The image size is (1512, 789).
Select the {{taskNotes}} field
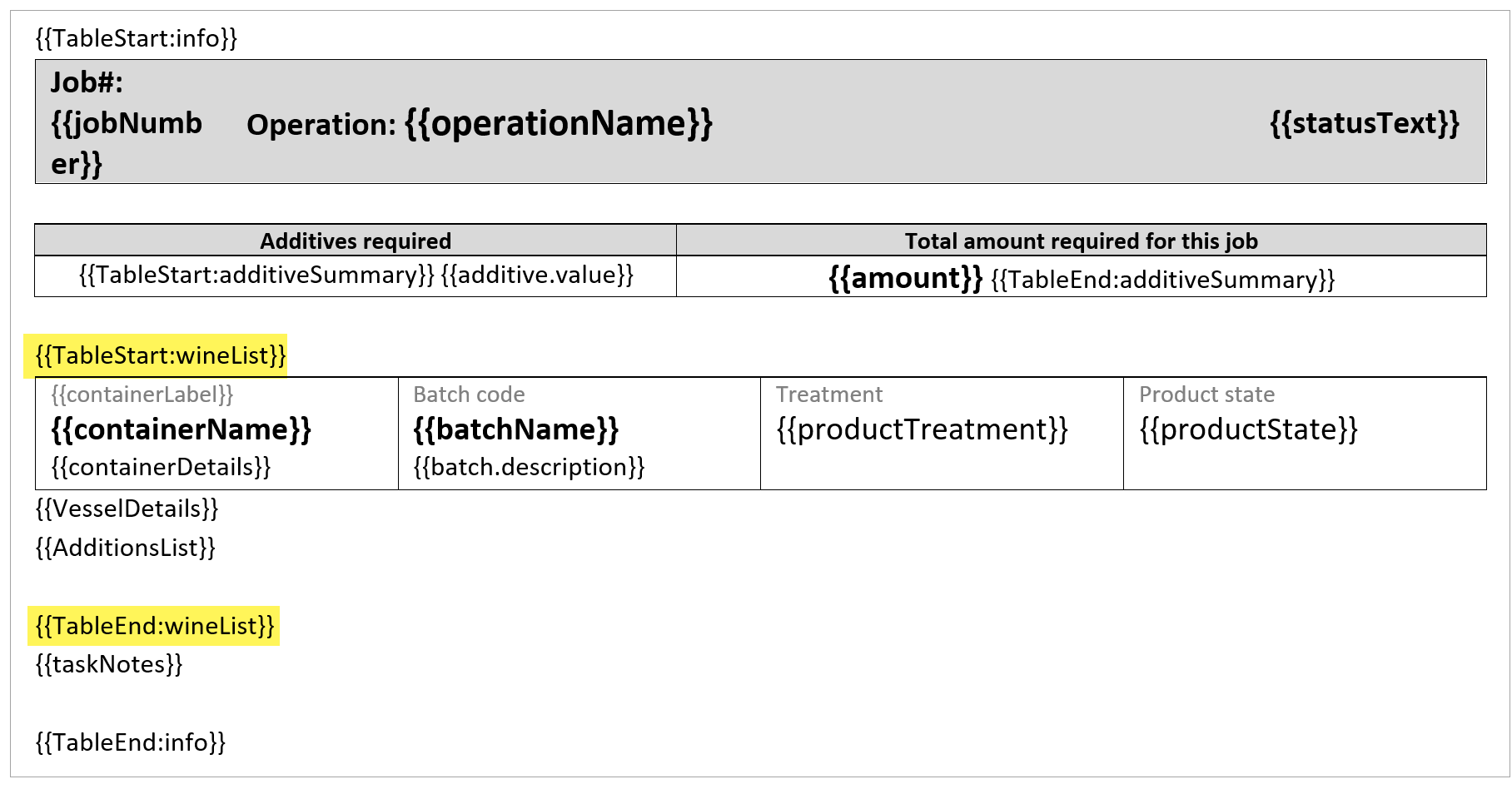109,664
